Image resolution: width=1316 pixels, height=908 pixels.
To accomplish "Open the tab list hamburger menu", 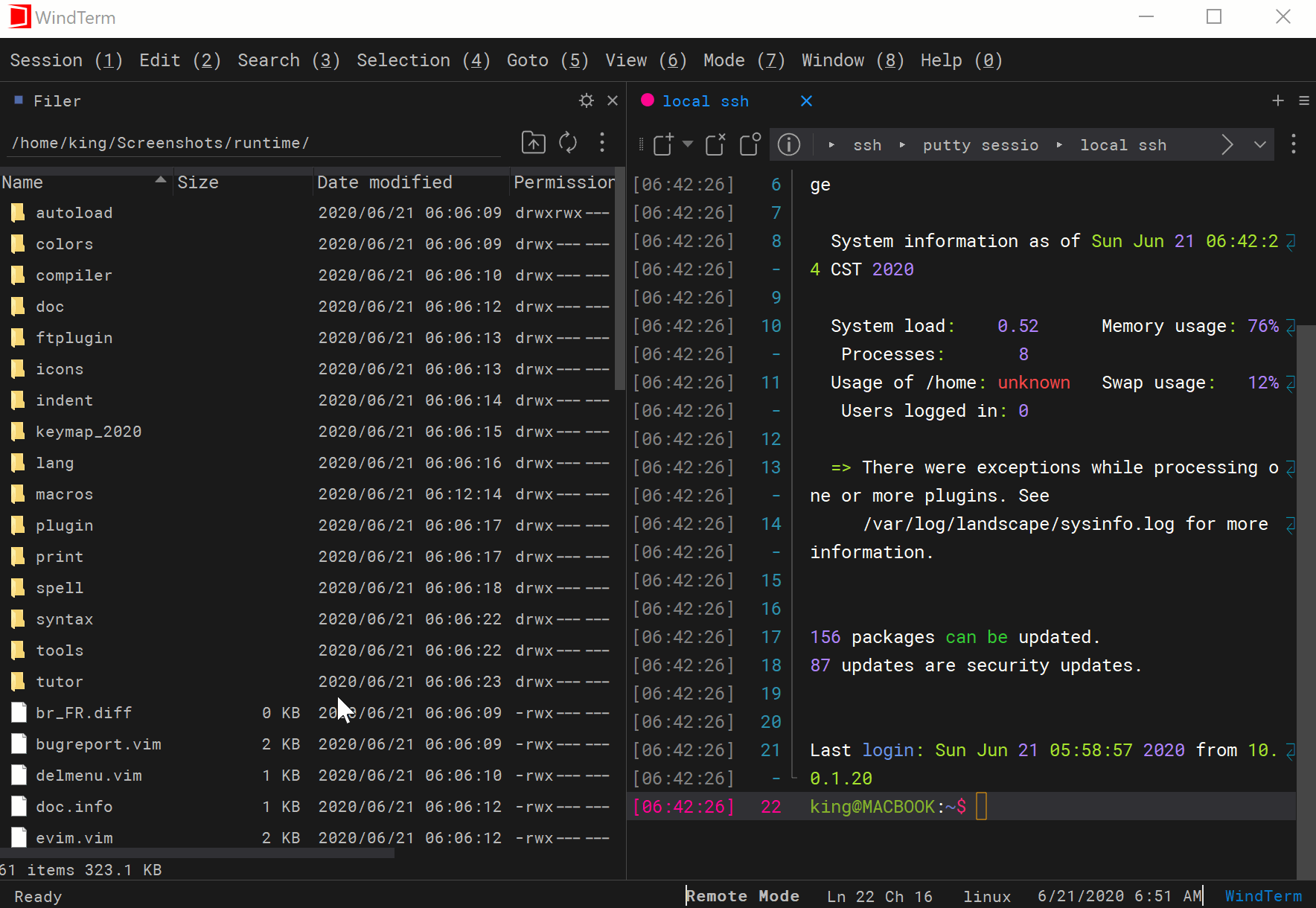I will tap(1304, 100).
